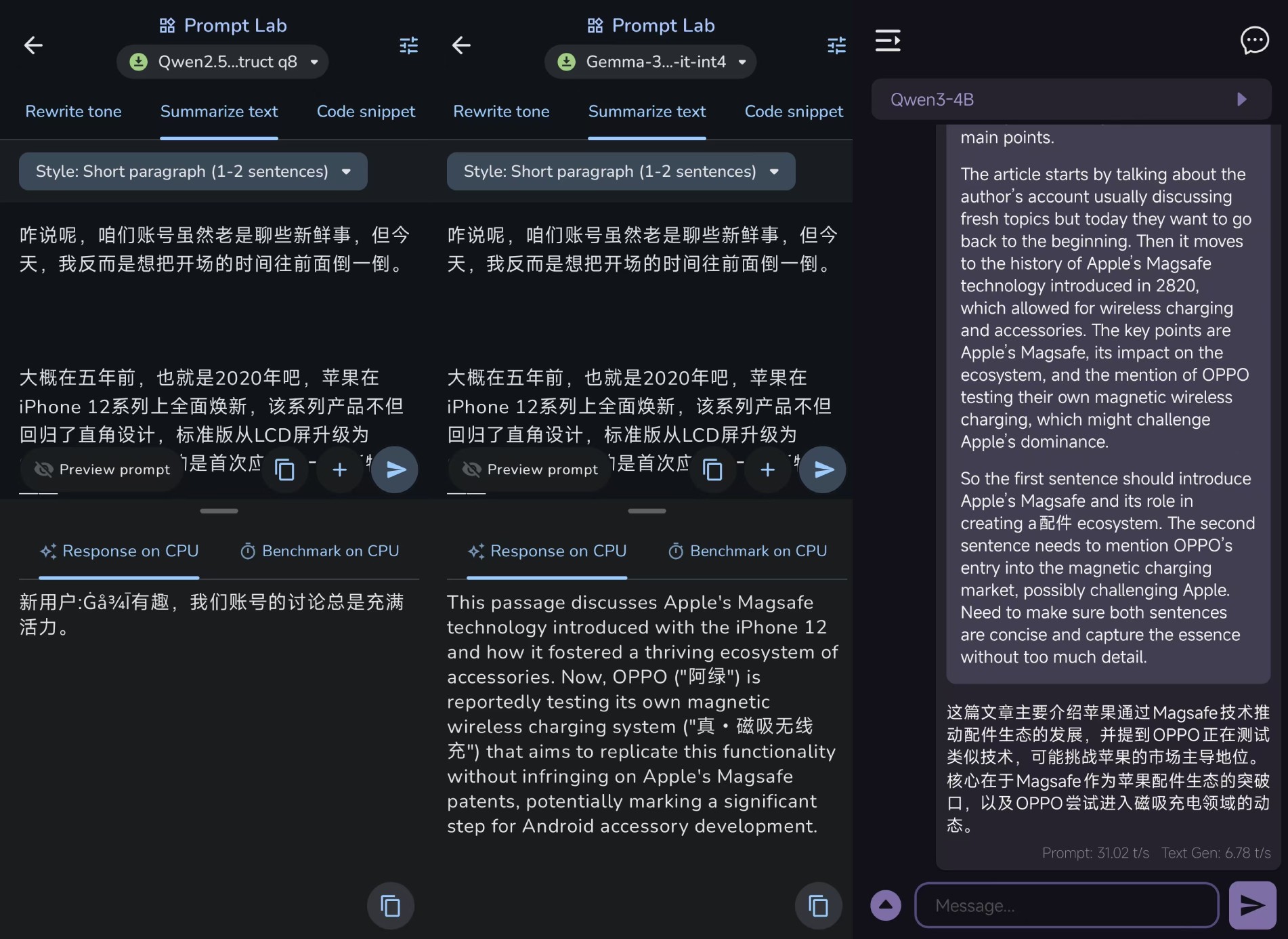
Task: Toggle Preview prompt in Qwen2.5 panel
Action: [x=102, y=469]
